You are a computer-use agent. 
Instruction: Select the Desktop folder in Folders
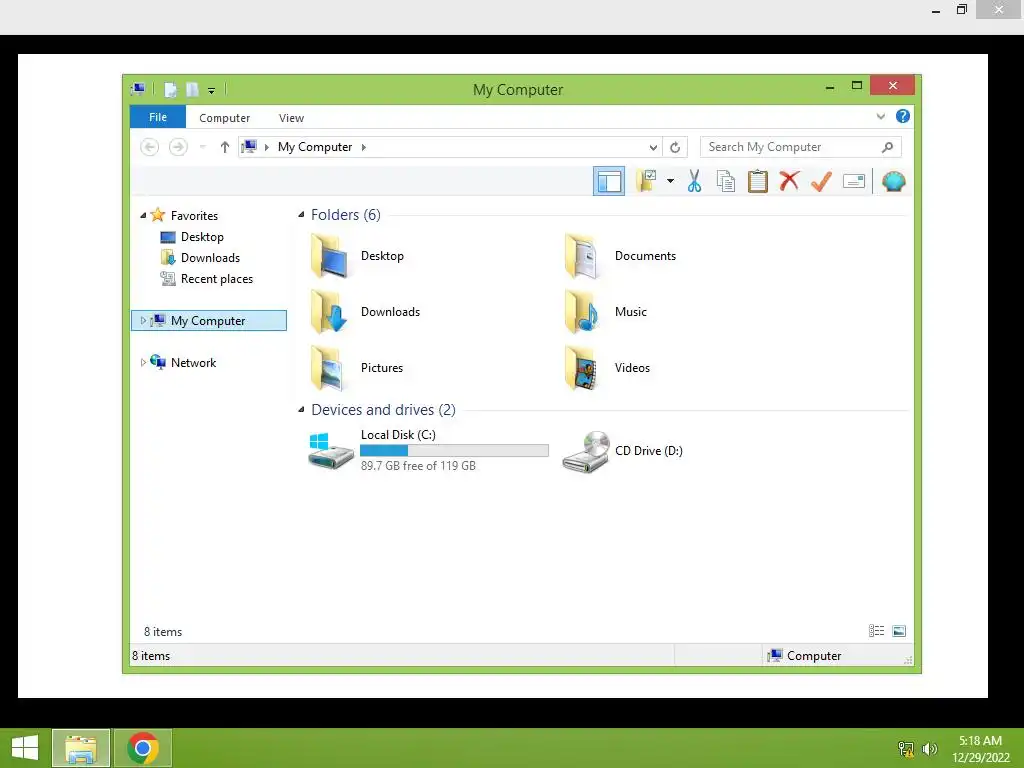[358, 256]
